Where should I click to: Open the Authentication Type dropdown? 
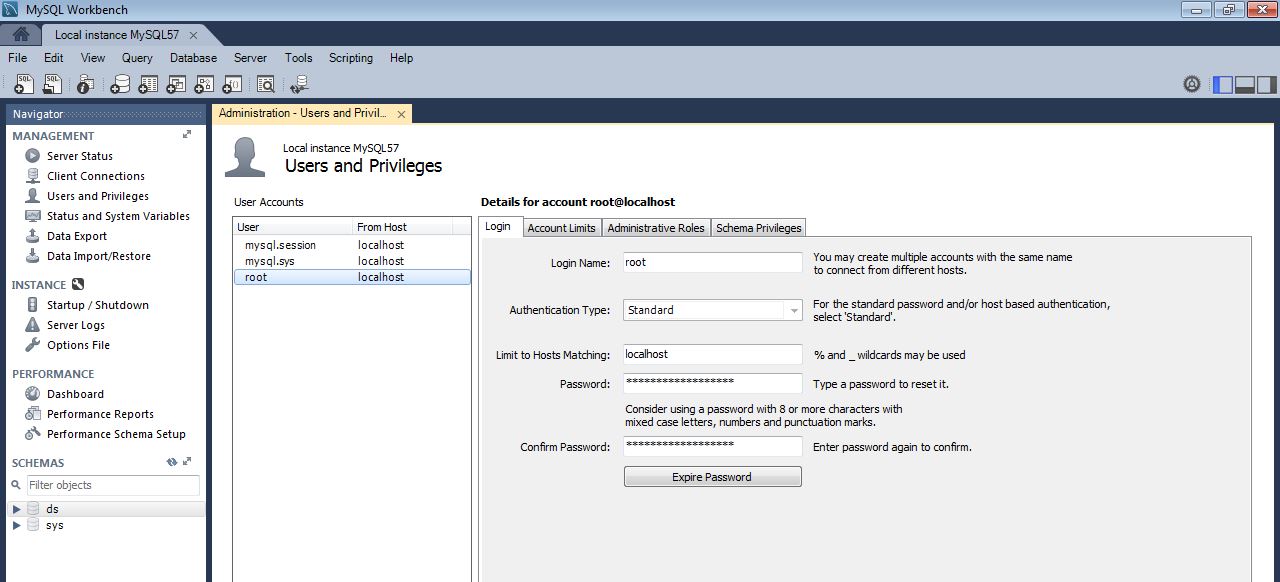pyautogui.click(x=712, y=310)
